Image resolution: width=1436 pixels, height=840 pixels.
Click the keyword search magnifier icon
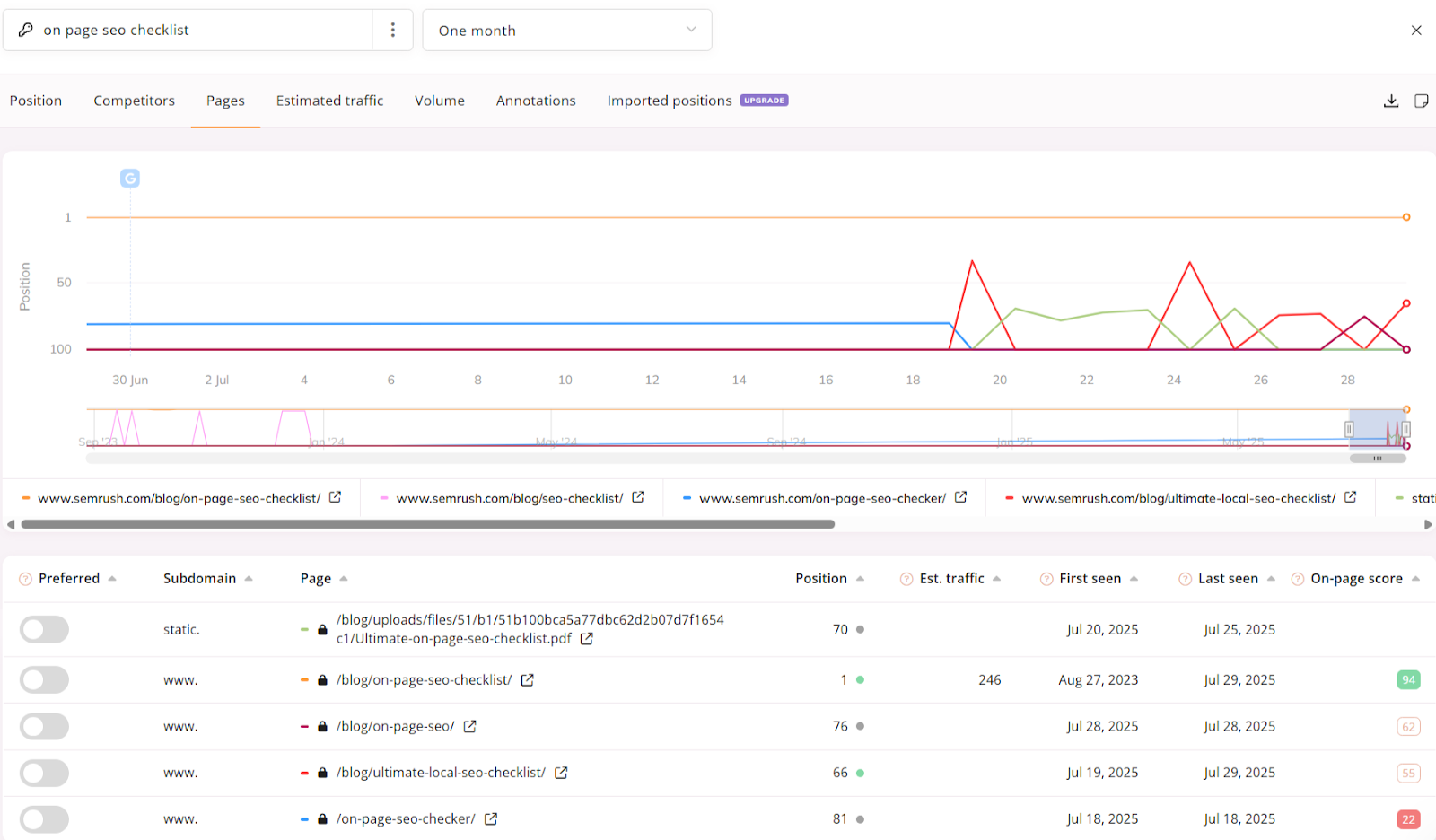click(x=26, y=30)
